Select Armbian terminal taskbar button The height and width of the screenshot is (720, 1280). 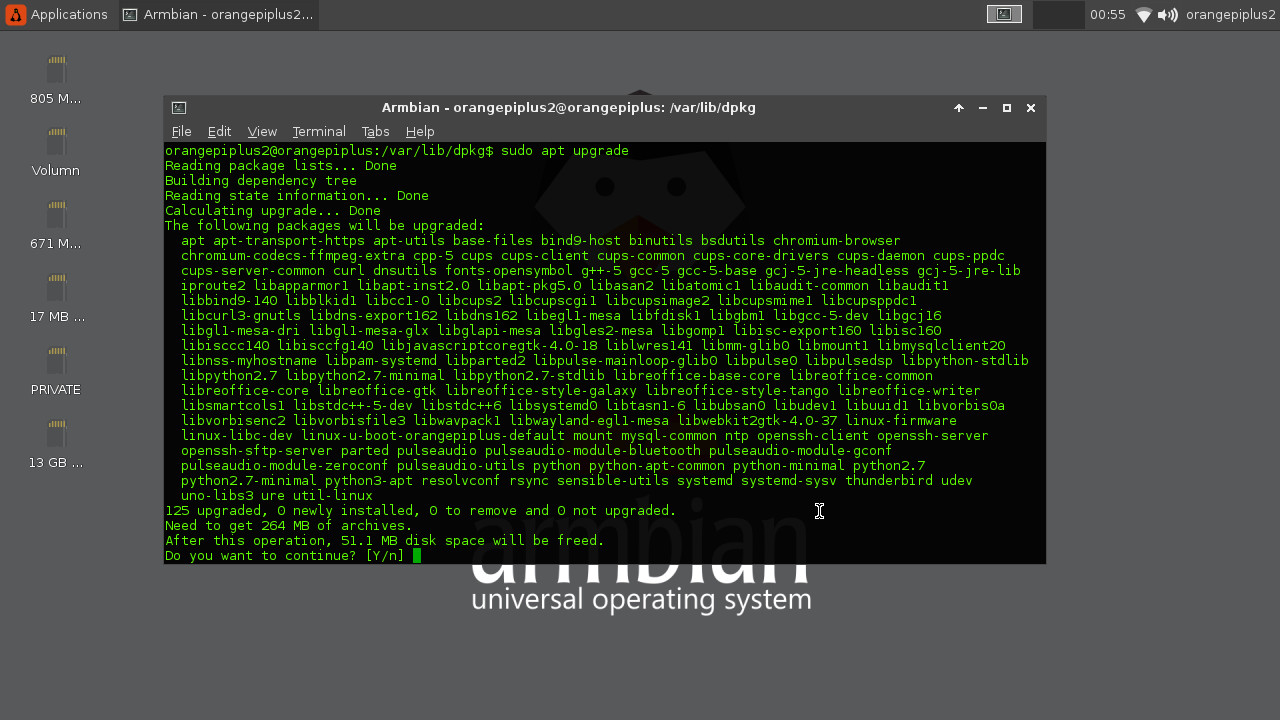coord(218,14)
